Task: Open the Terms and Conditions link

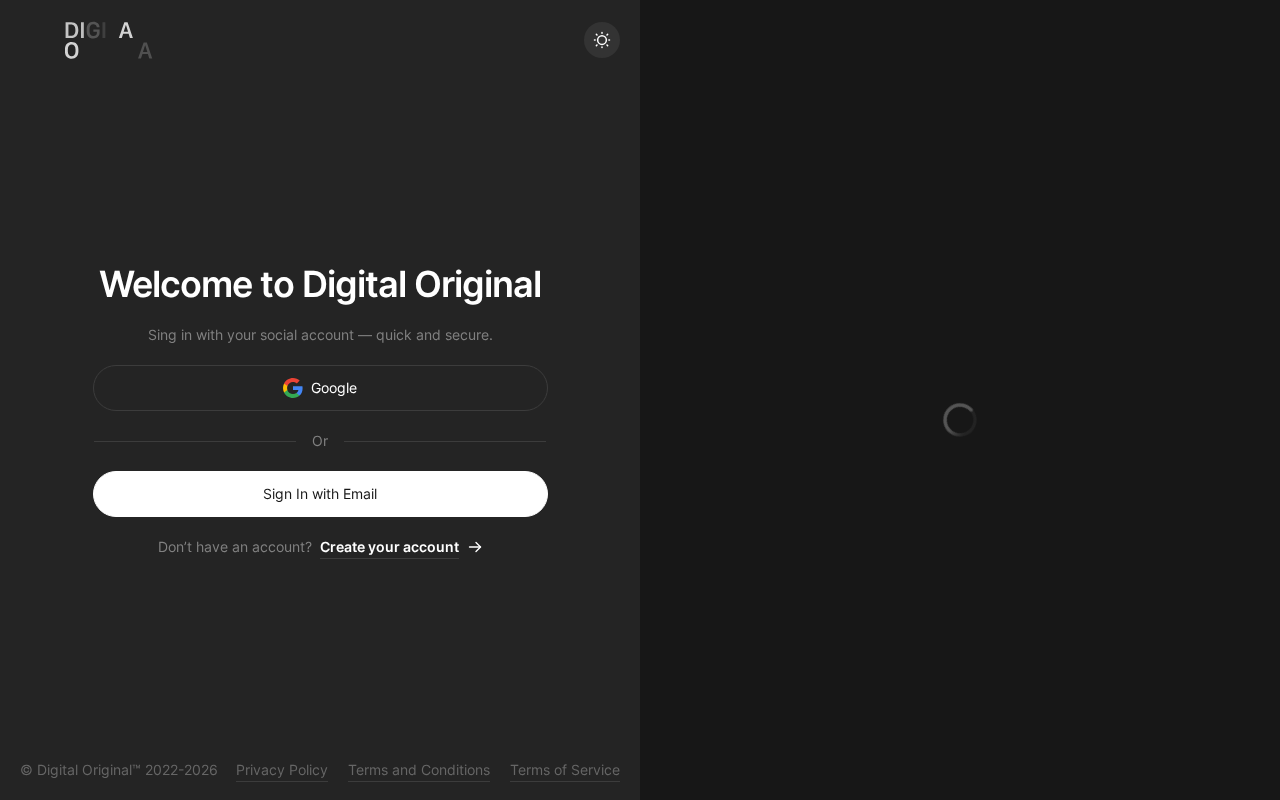Action: tap(419, 770)
